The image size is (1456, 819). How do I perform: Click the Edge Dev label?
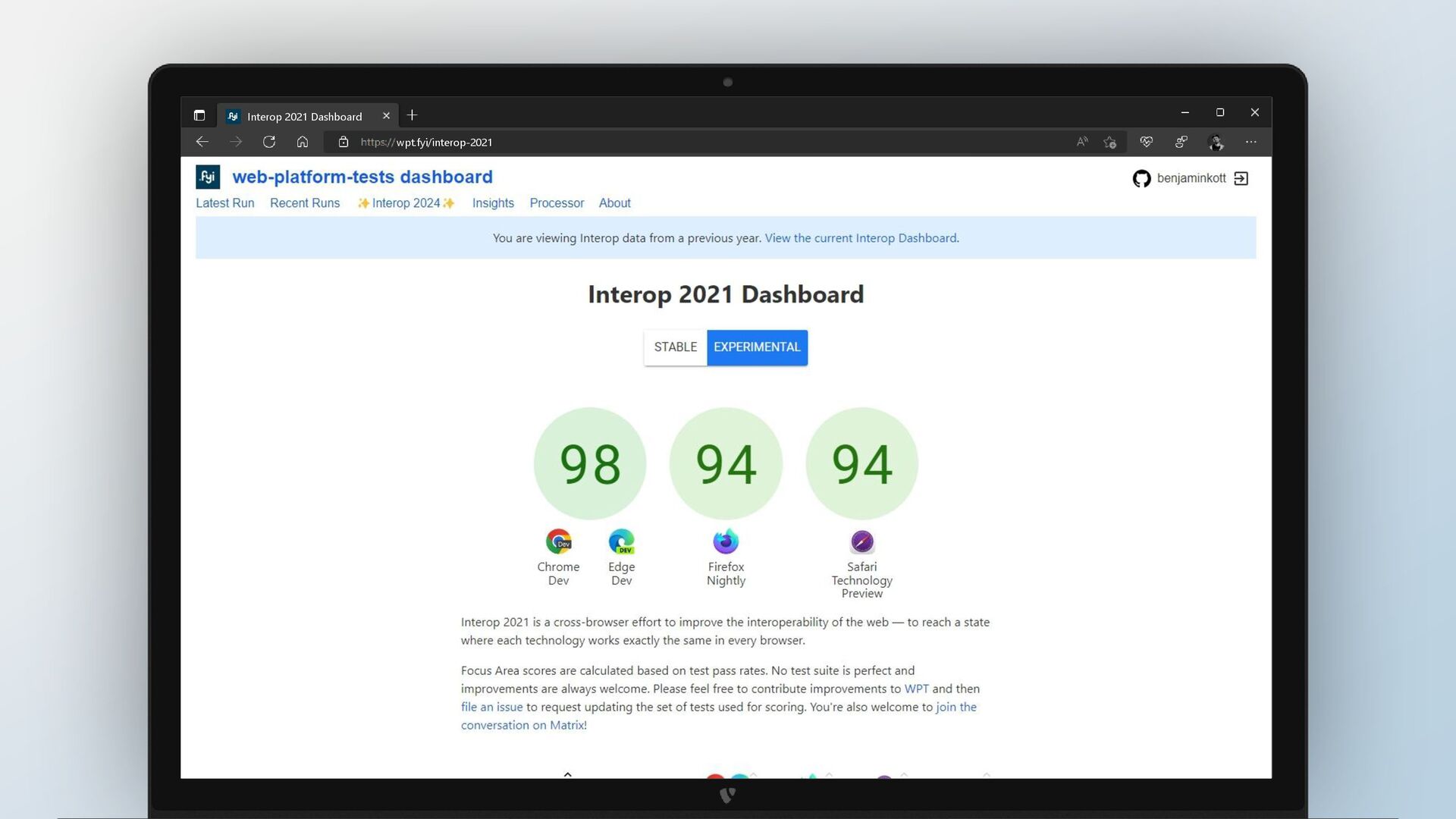(622, 573)
